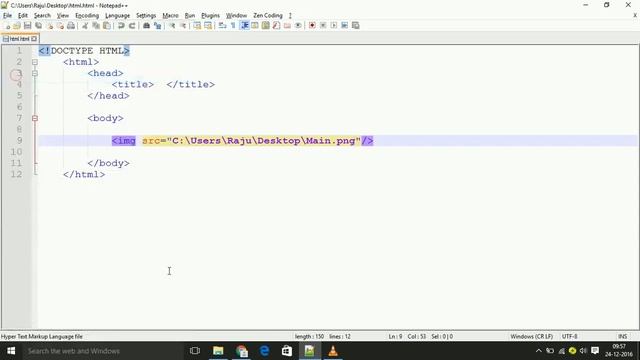This screenshot has width=640, height=360.
Task: Close the html.html tab with its X
Action: (x=34, y=39)
